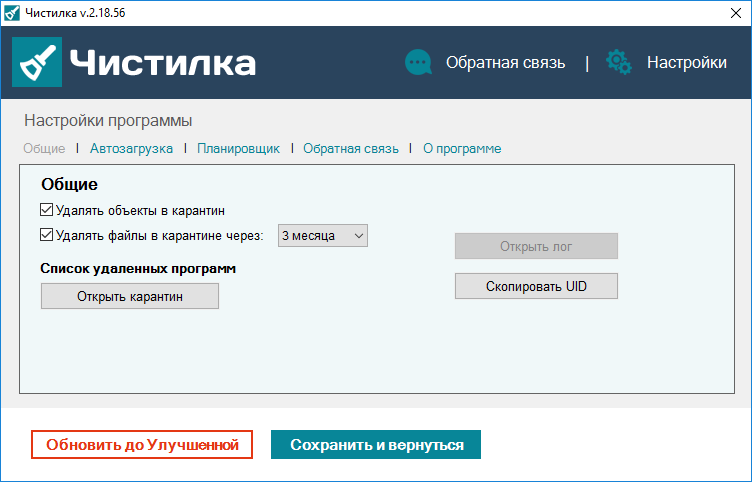Click the 'Открыть лог' button
This screenshot has width=752, height=482.
tap(536, 246)
